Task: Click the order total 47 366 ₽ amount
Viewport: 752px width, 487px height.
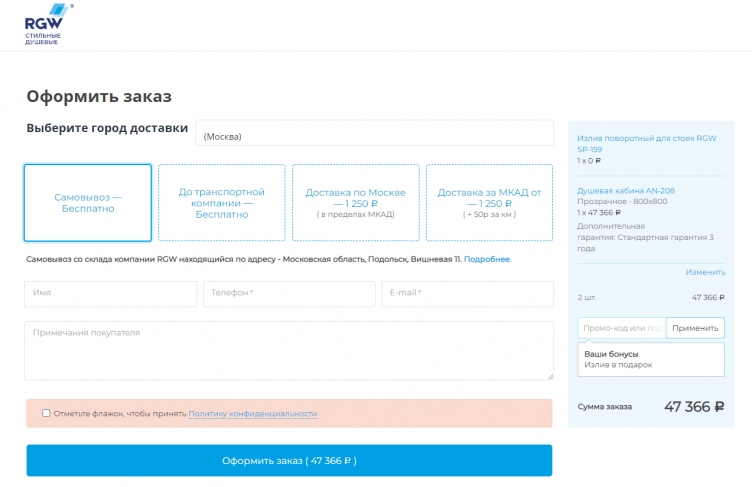Action: pyautogui.click(x=694, y=407)
